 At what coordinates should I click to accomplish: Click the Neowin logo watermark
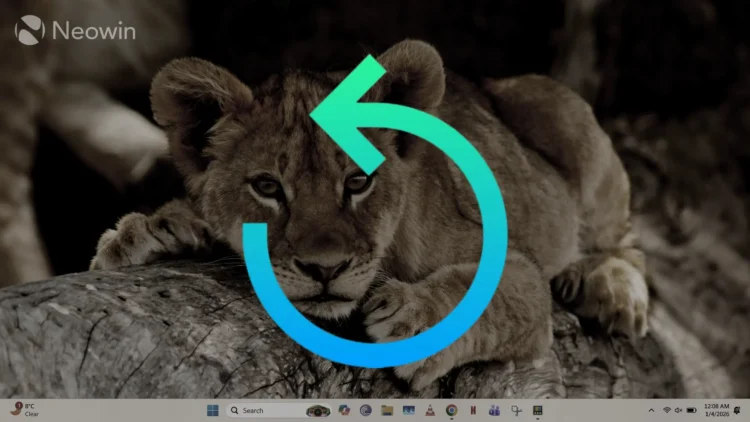pyautogui.click(x=75, y=31)
